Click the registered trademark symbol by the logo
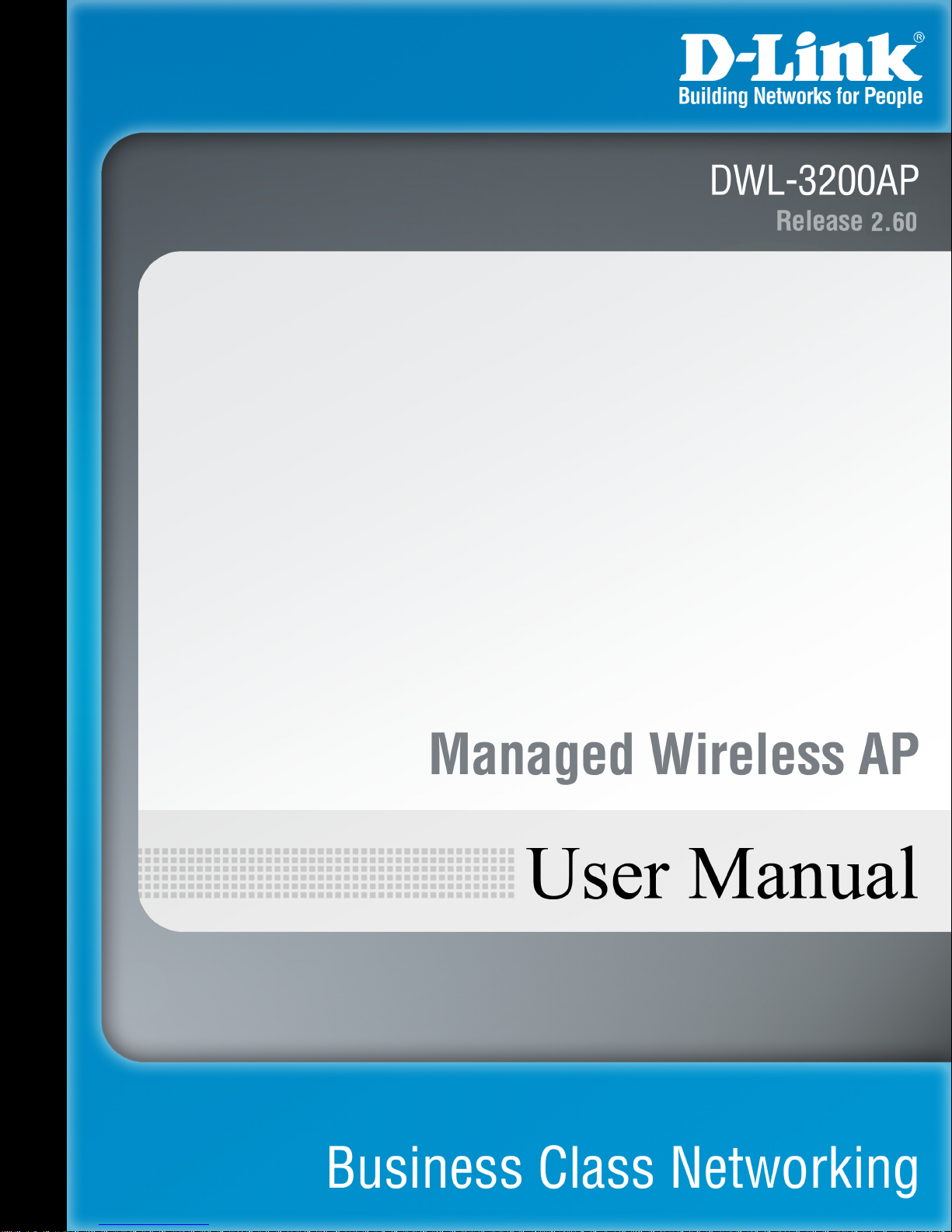The width and height of the screenshot is (952, 1232). (919, 37)
